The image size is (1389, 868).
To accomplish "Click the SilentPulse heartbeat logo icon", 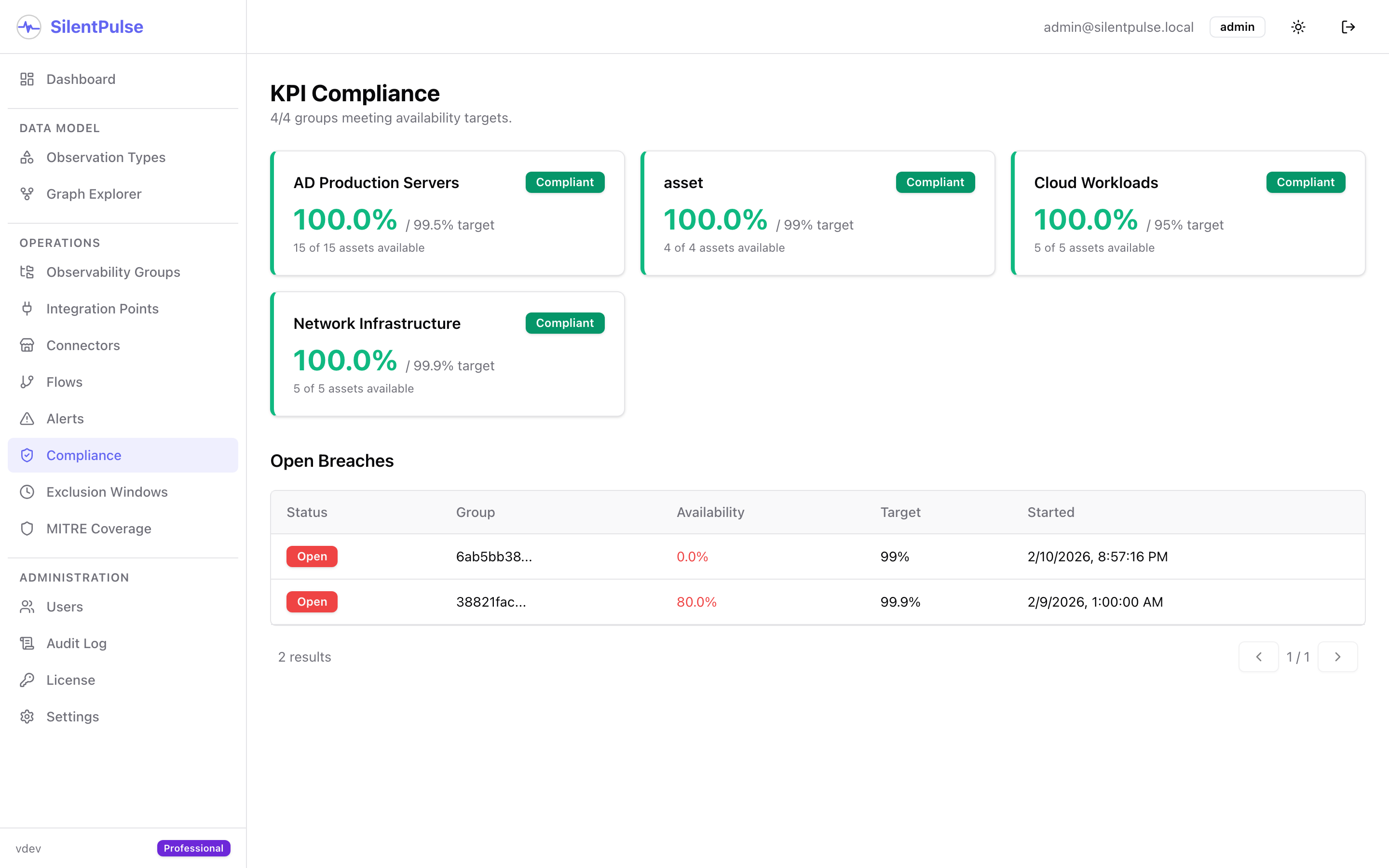I will [29, 27].
